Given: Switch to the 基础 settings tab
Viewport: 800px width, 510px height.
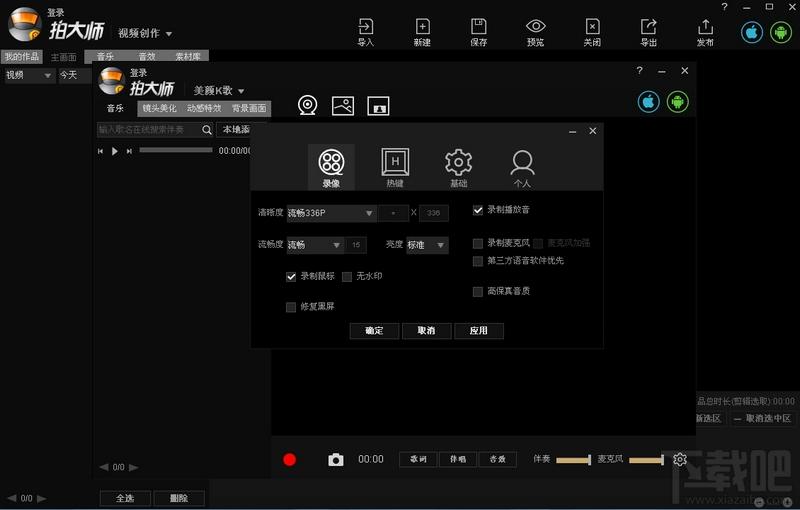Looking at the screenshot, I should point(459,167).
